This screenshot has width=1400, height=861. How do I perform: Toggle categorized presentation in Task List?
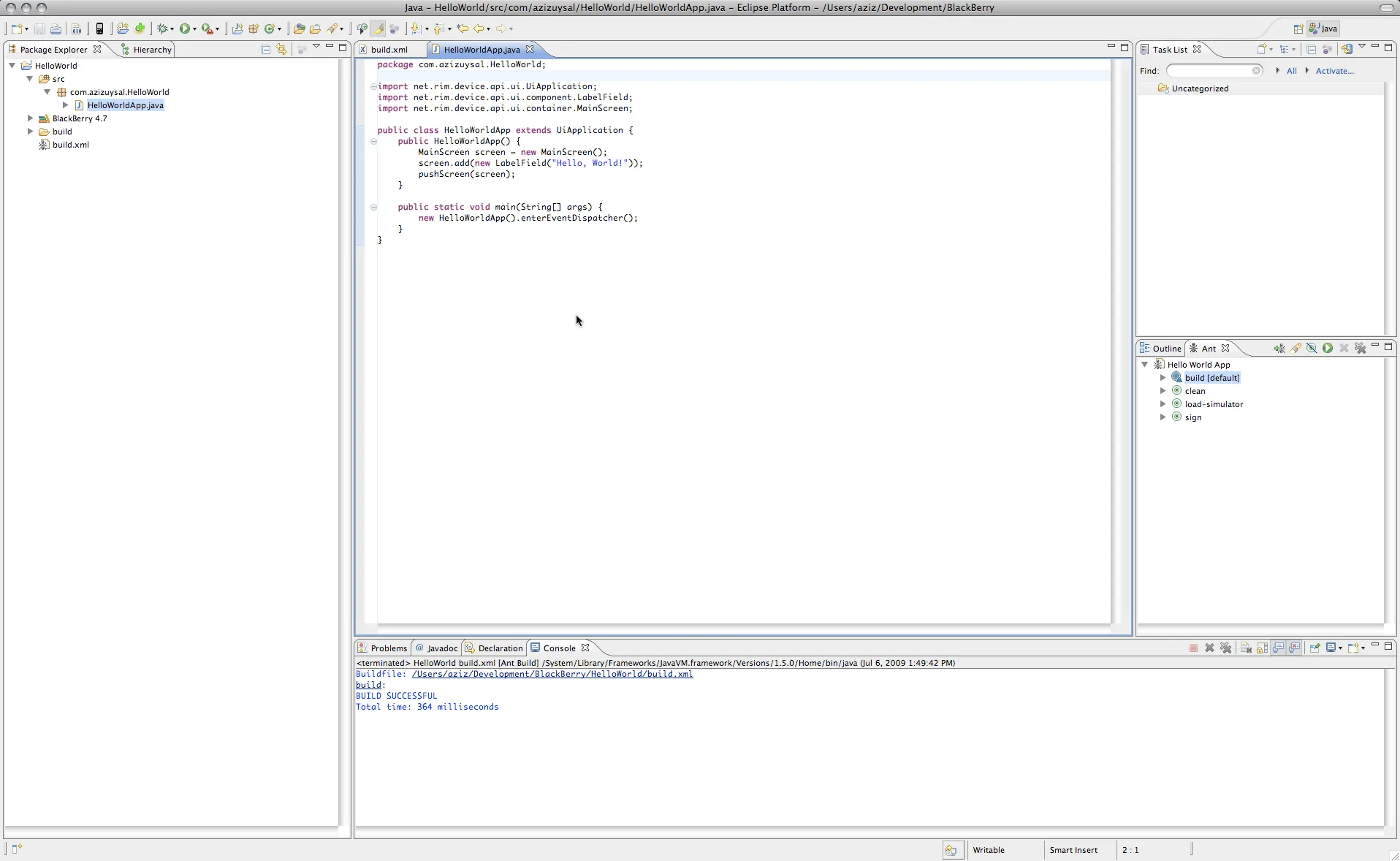[1285, 49]
